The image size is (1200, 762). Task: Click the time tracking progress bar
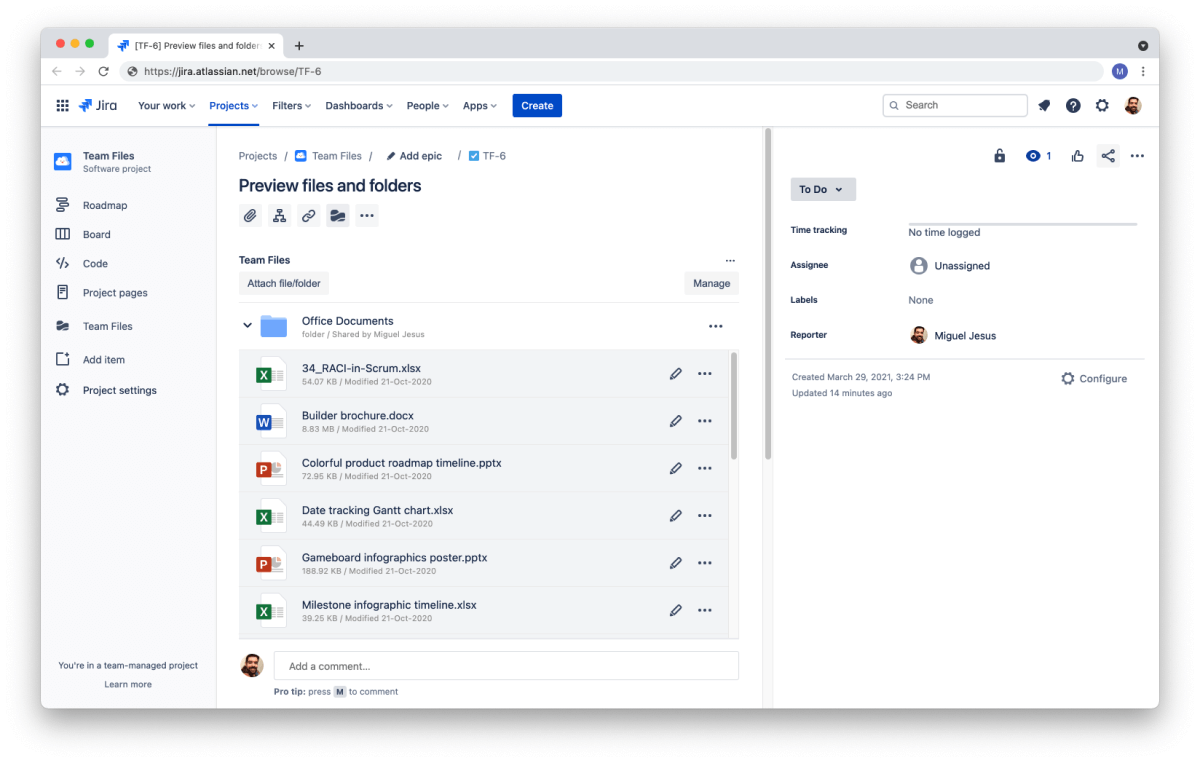click(x=1022, y=224)
